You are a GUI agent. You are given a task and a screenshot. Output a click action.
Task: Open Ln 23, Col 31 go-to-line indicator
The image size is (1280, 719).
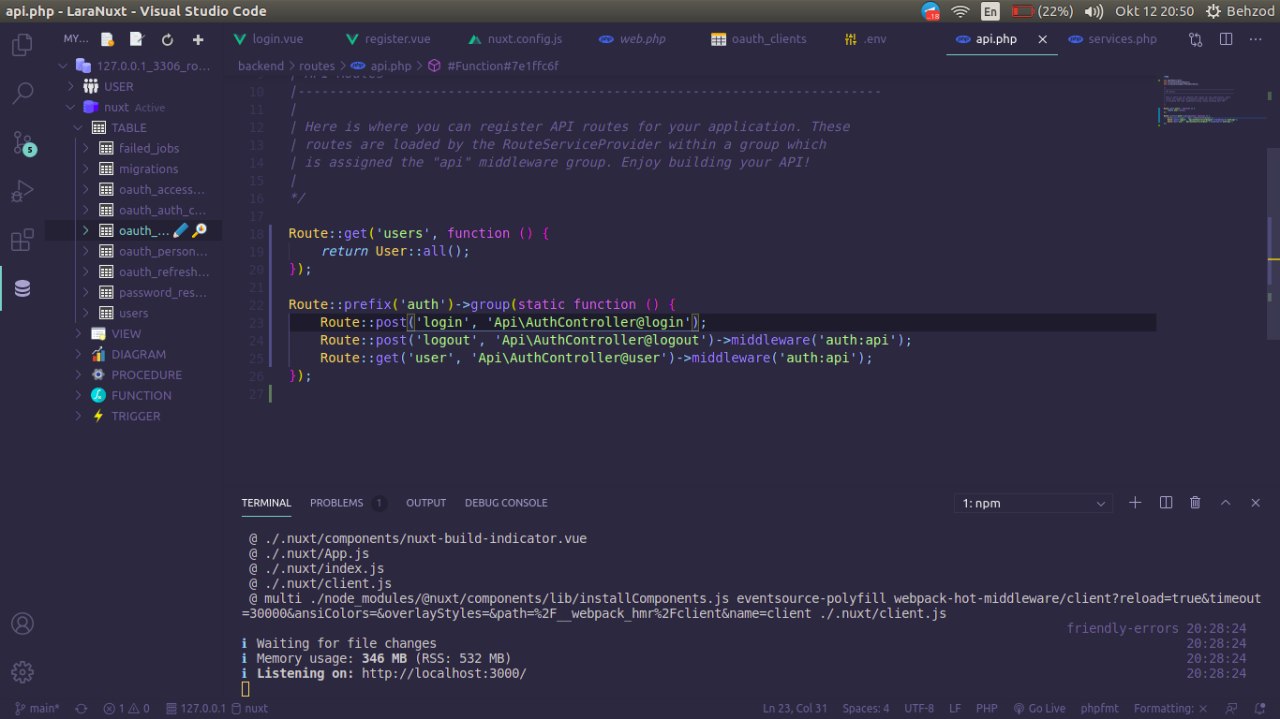795,708
